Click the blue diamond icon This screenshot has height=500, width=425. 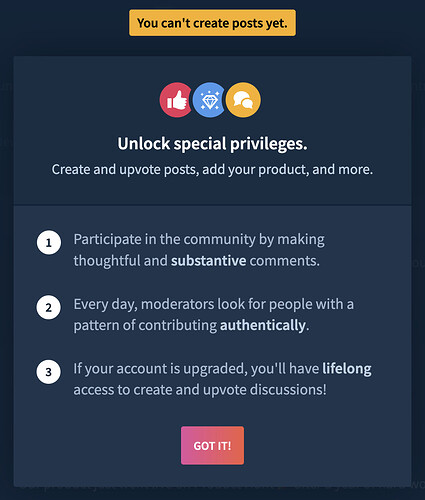210,100
